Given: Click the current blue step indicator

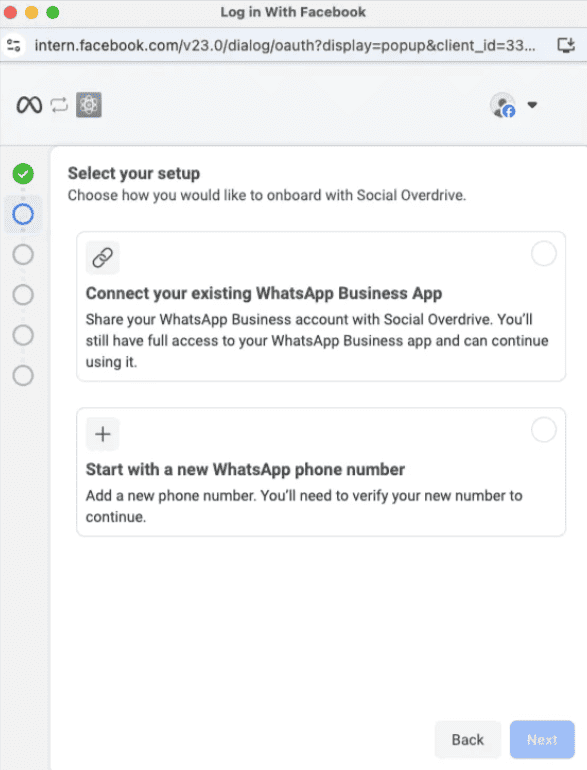Looking at the screenshot, I should 23,215.
